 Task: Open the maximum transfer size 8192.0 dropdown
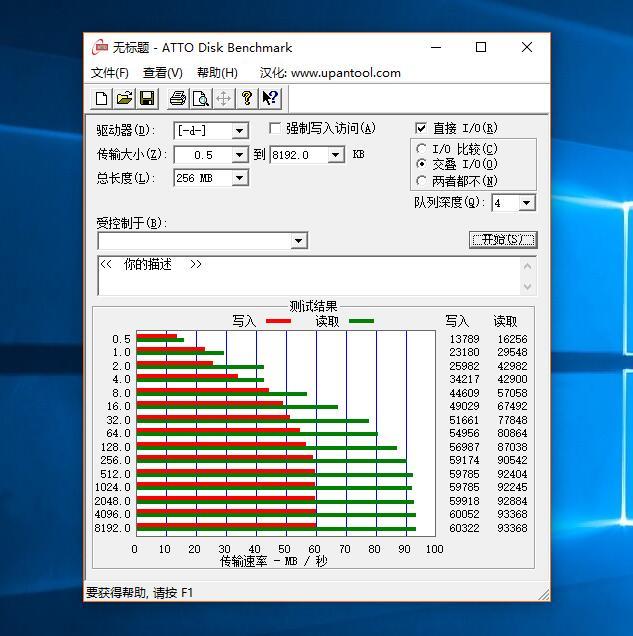[336, 155]
